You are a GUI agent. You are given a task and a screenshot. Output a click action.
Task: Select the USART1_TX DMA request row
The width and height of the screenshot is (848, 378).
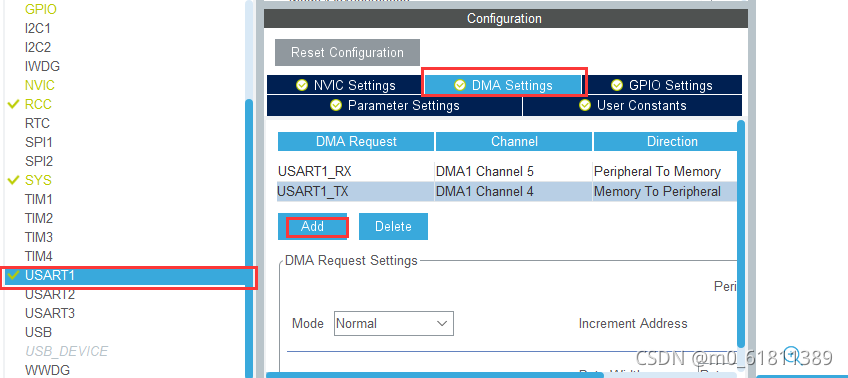(507, 191)
